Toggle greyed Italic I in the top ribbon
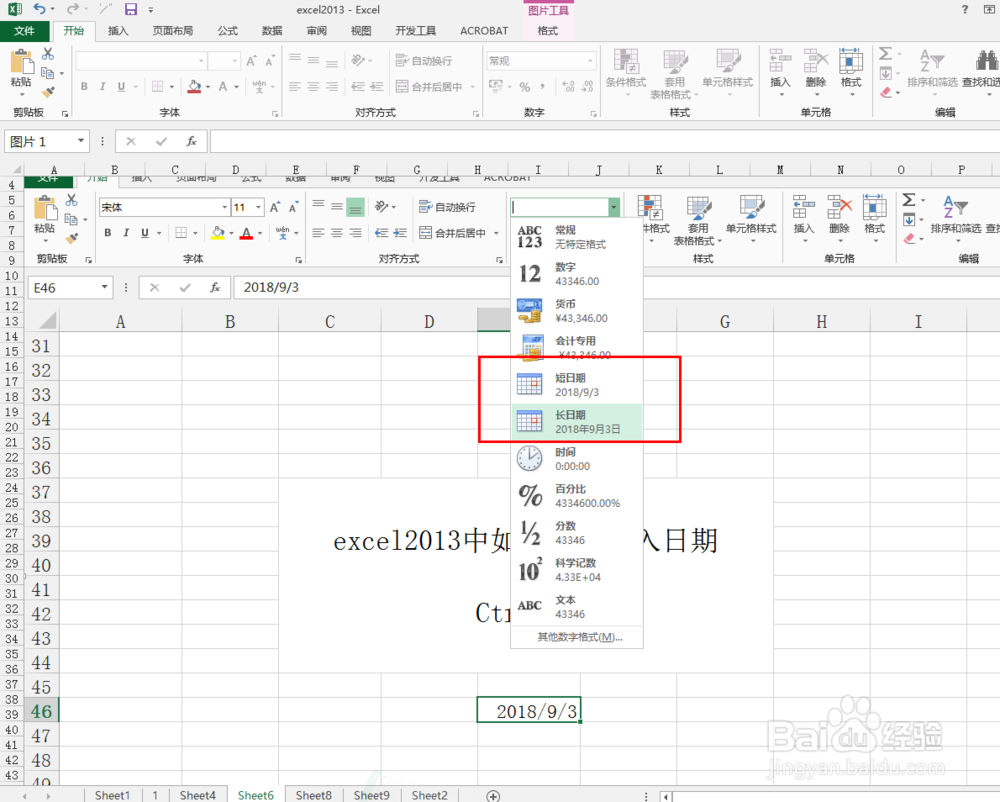 pyautogui.click(x=102, y=86)
